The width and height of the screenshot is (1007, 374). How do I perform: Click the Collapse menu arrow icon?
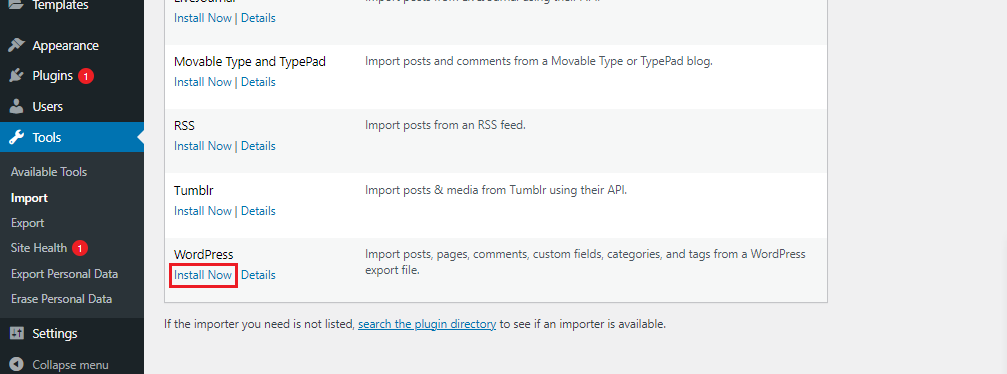click(x=17, y=364)
